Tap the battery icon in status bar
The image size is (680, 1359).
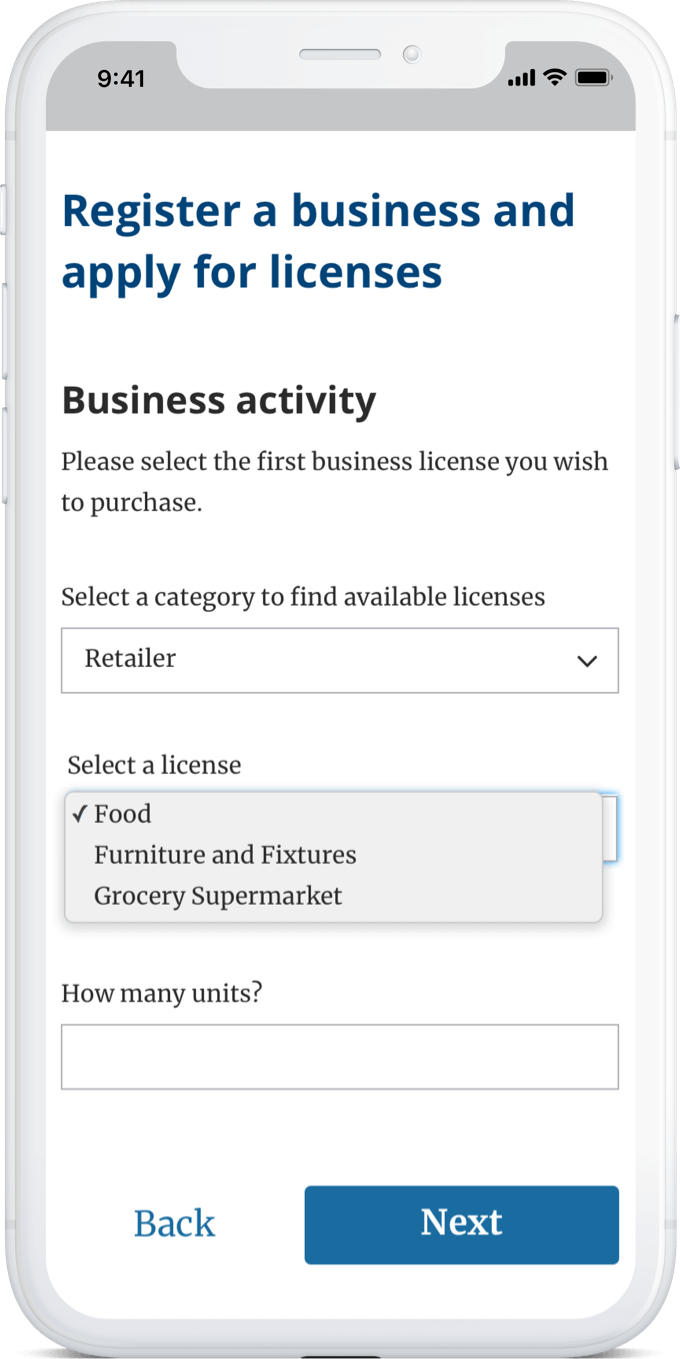point(593,78)
